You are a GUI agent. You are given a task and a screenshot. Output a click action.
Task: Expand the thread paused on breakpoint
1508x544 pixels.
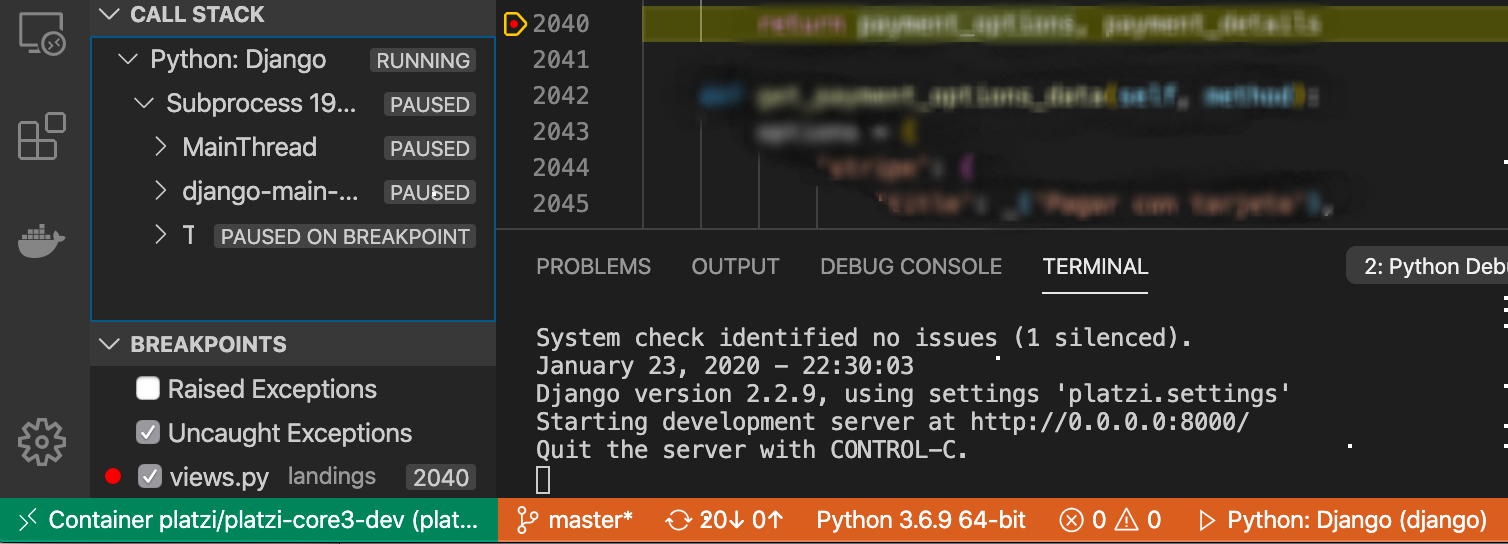[161, 235]
